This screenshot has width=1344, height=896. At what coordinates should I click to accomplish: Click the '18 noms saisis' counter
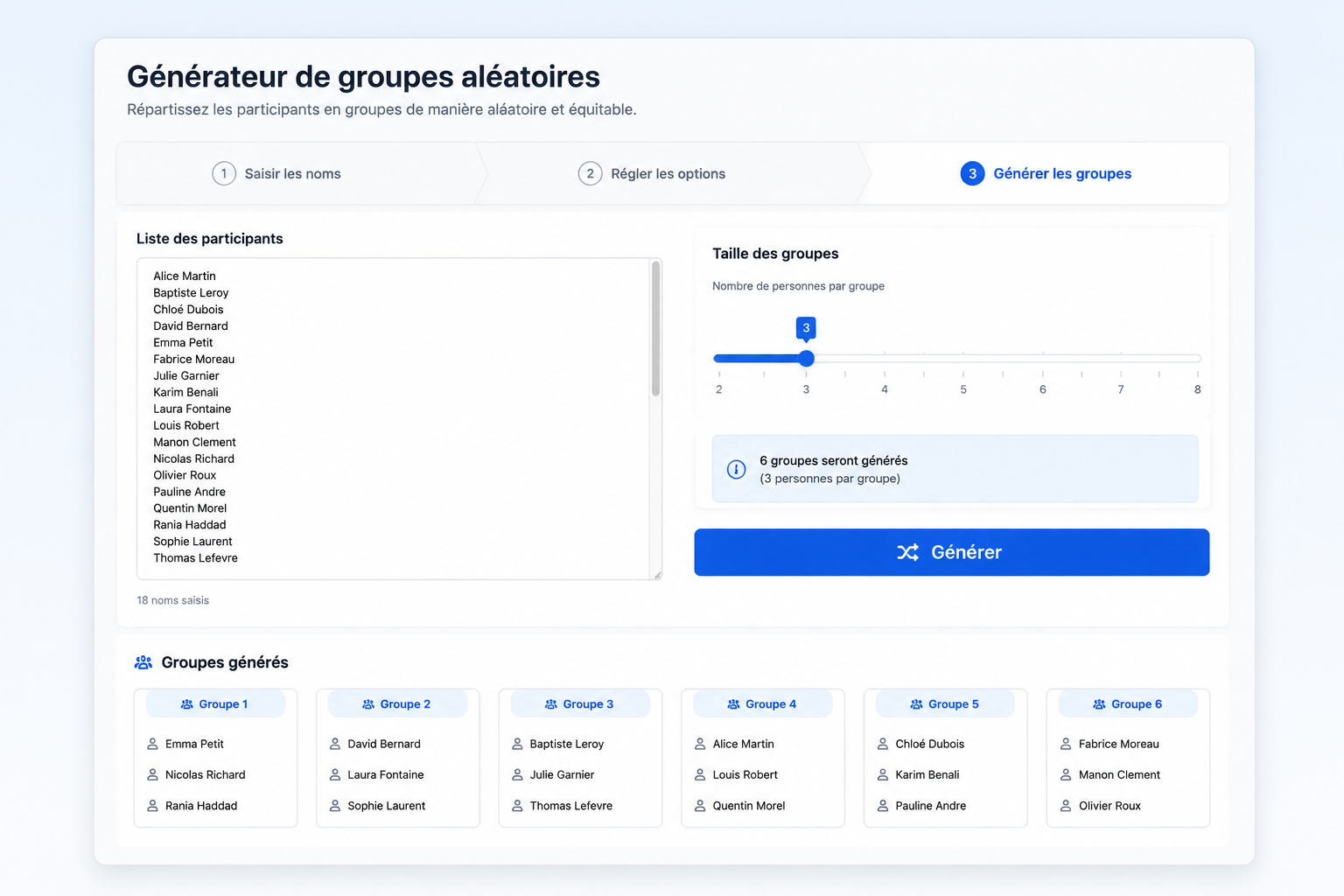click(172, 600)
